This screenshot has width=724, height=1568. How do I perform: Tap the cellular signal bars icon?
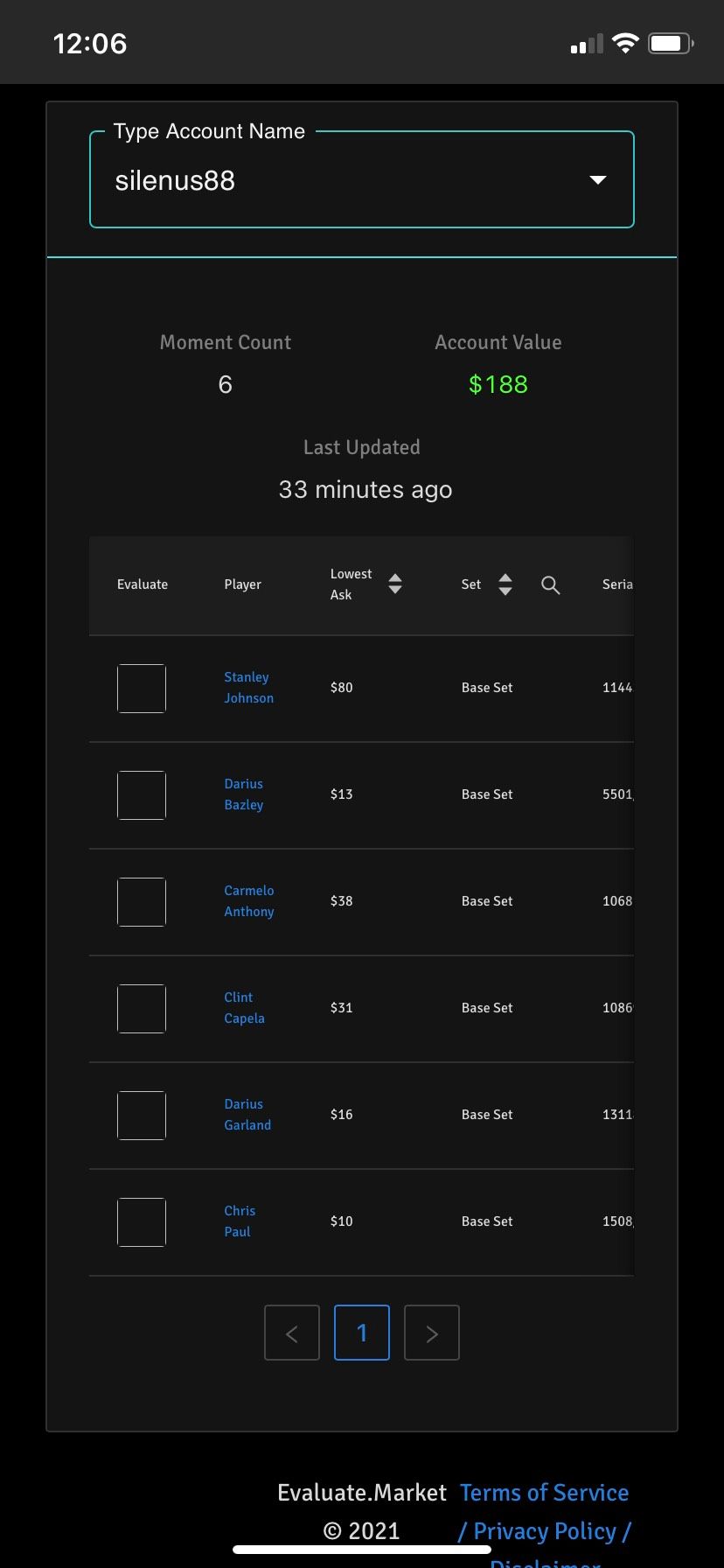point(587,44)
